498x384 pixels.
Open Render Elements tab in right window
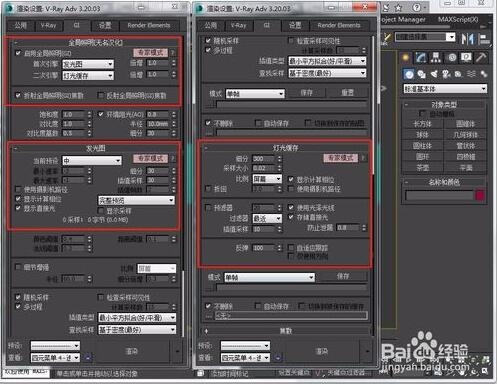(x=339, y=25)
